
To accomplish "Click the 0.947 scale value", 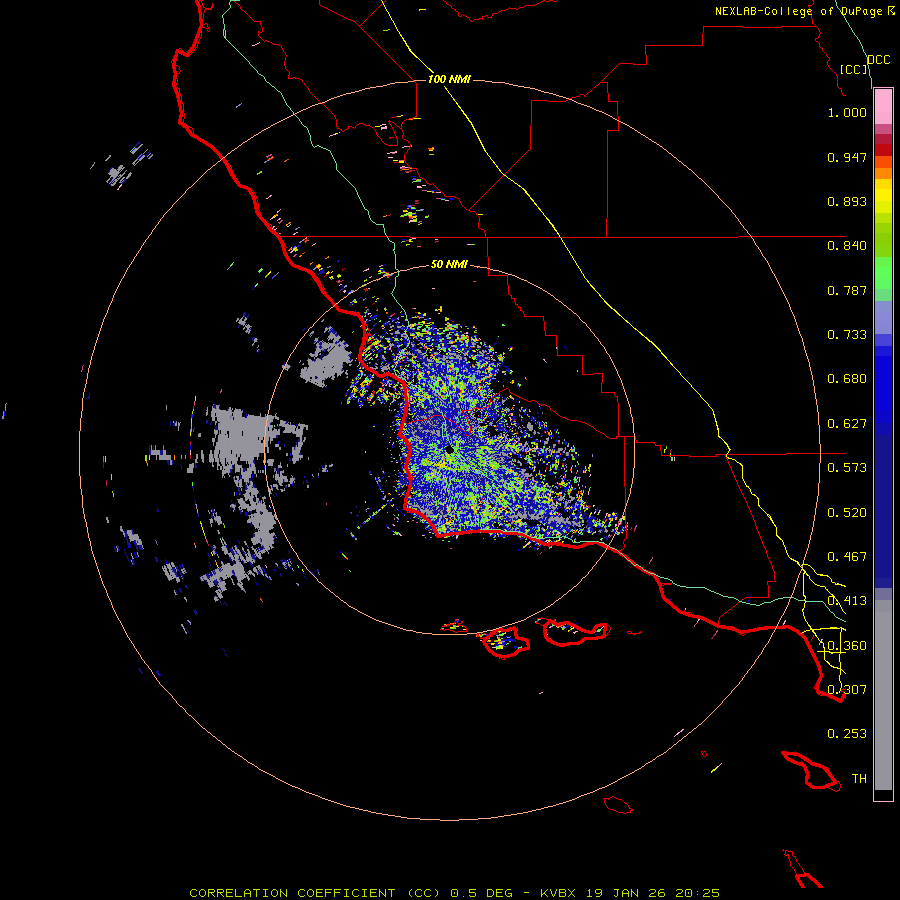I will point(847,157).
